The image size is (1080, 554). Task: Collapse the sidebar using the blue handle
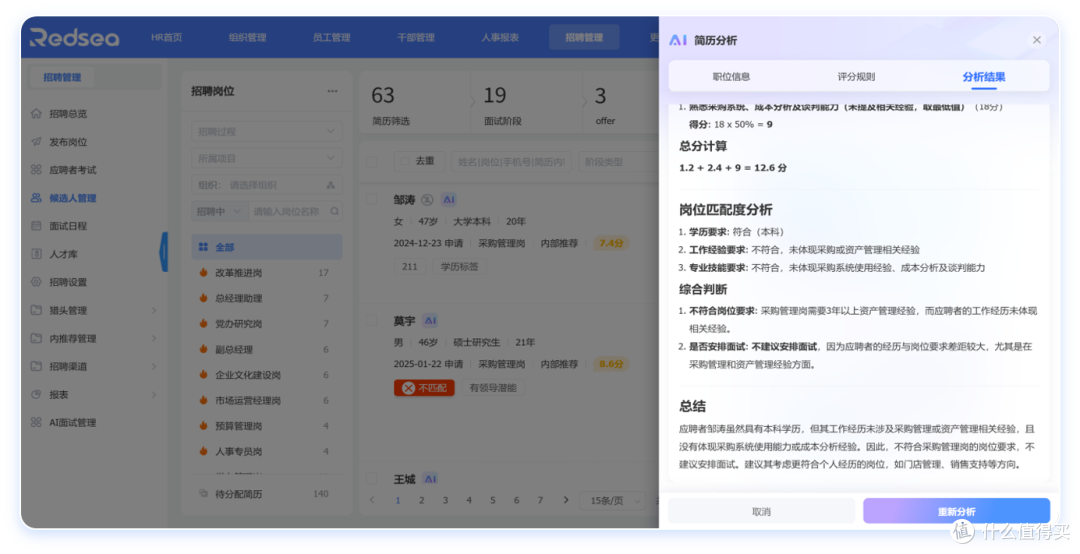click(164, 252)
